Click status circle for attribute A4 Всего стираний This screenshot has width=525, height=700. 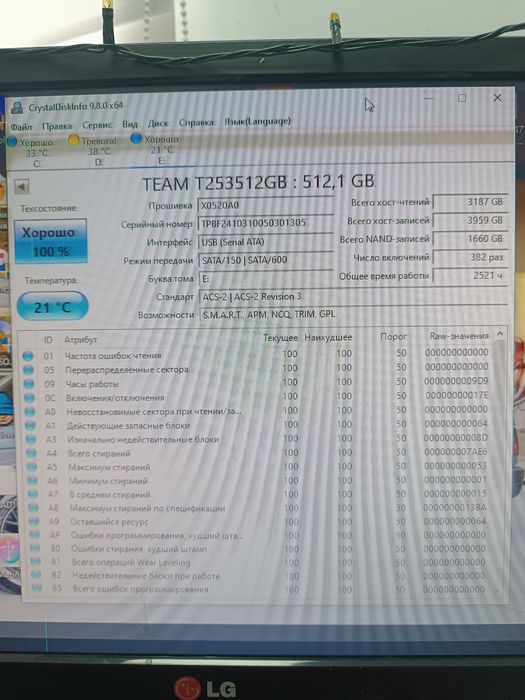click(31, 453)
